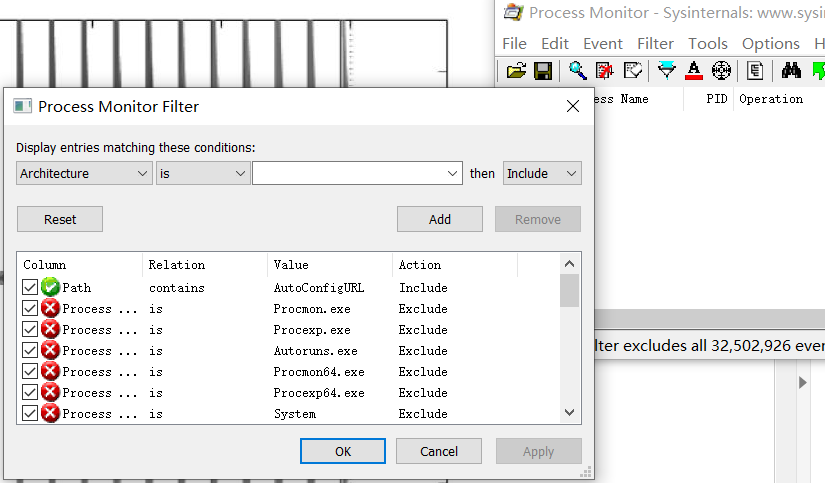This screenshot has height=483, width=825.
Task: Click the Include Process From Window target icon
Action: 721,71
